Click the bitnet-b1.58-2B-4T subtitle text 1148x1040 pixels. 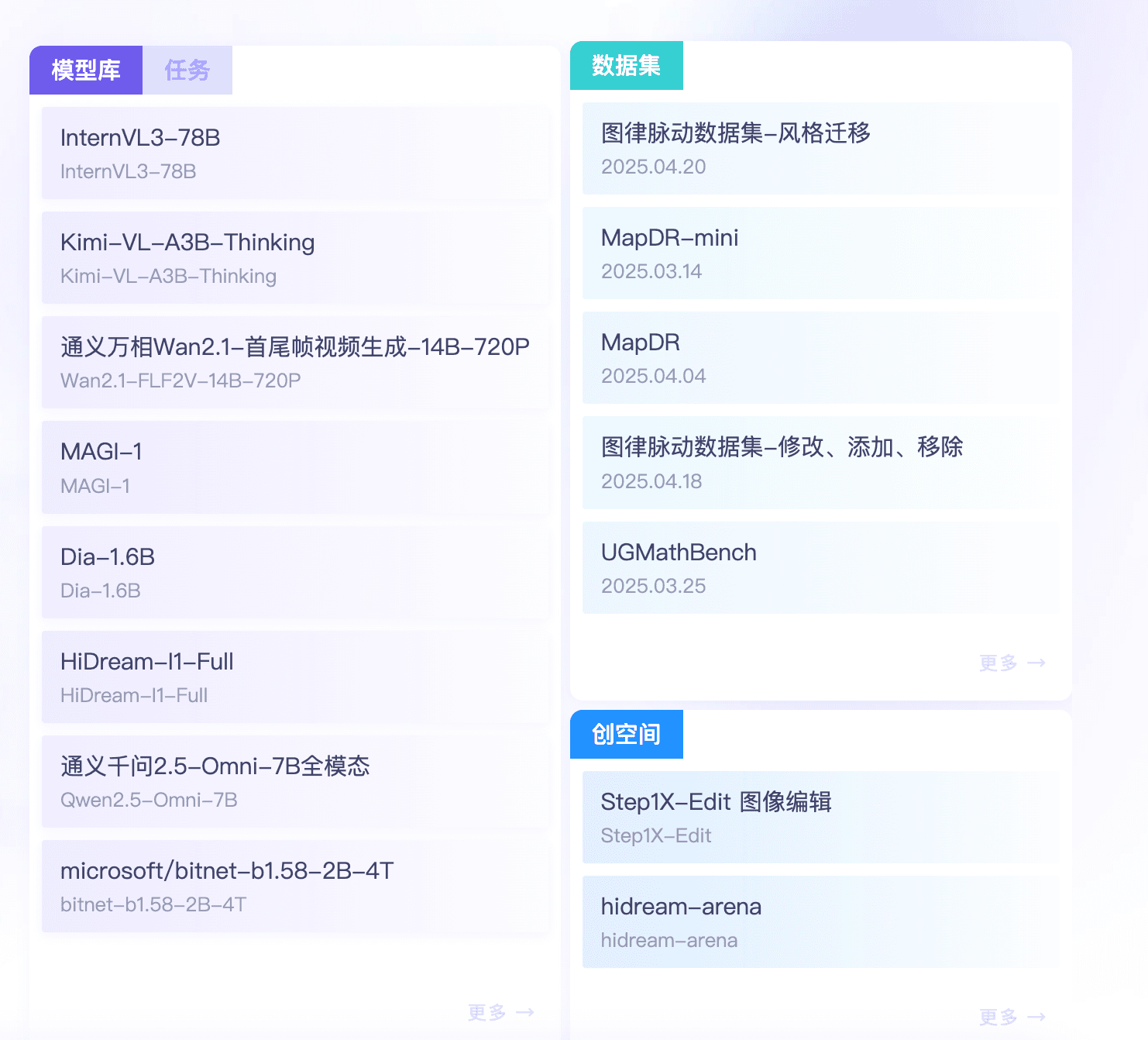pos(153,904)
